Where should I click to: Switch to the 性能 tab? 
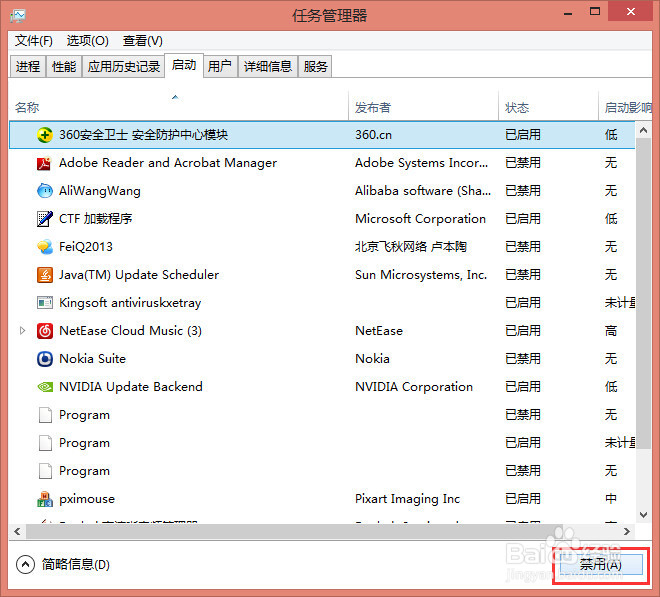[64, 67]
